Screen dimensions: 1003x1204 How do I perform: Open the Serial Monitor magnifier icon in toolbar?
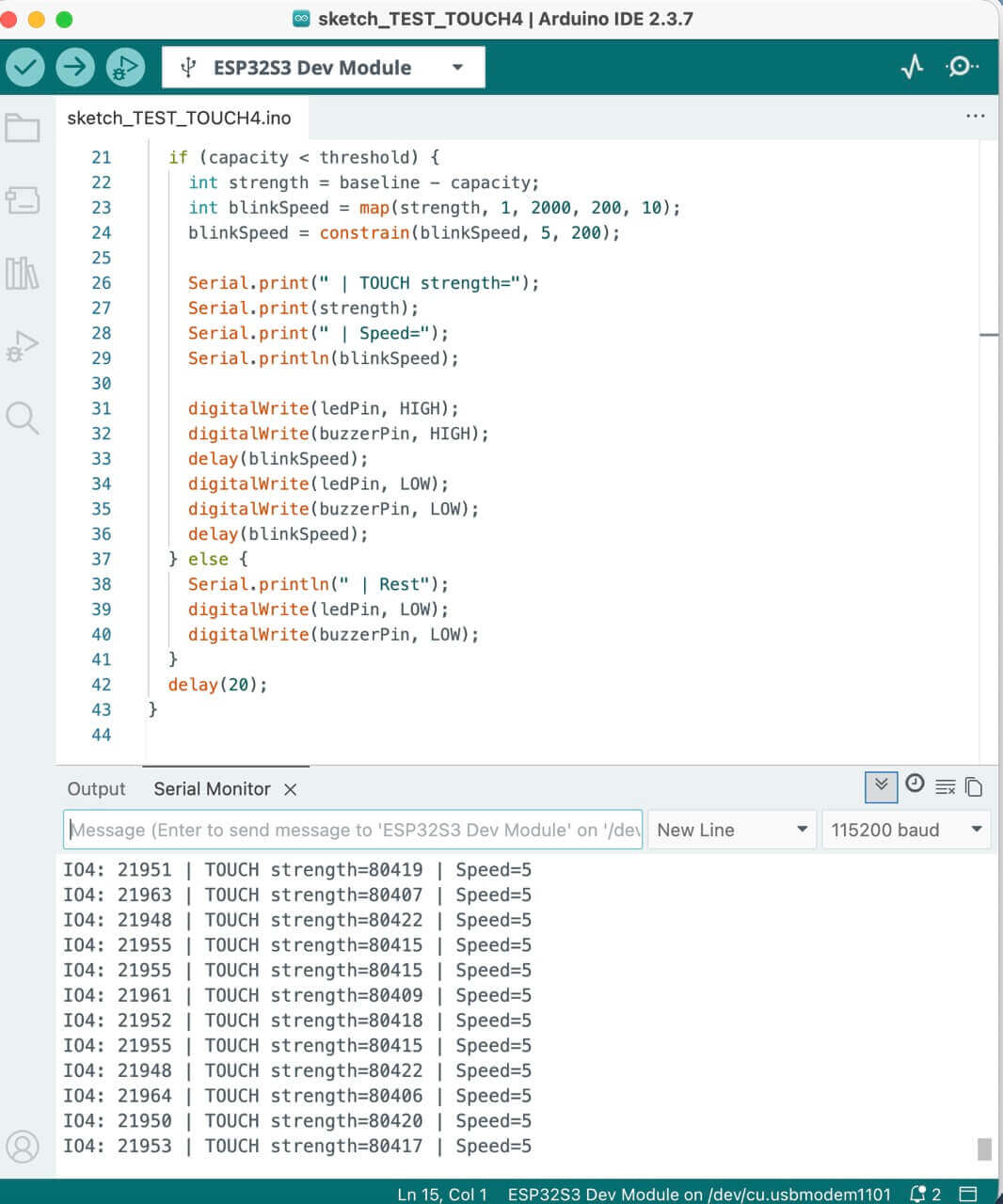point(962,67)
